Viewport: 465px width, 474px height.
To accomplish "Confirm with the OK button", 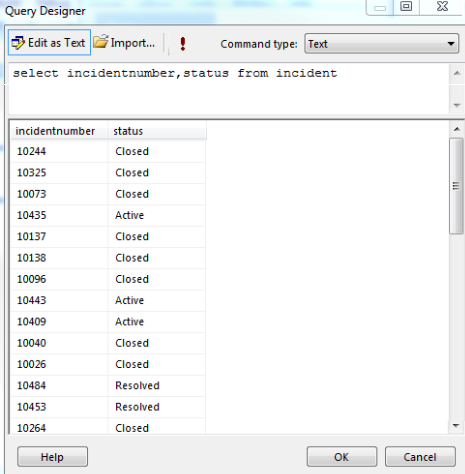I will pyautogui.click(x=342, y=457).
